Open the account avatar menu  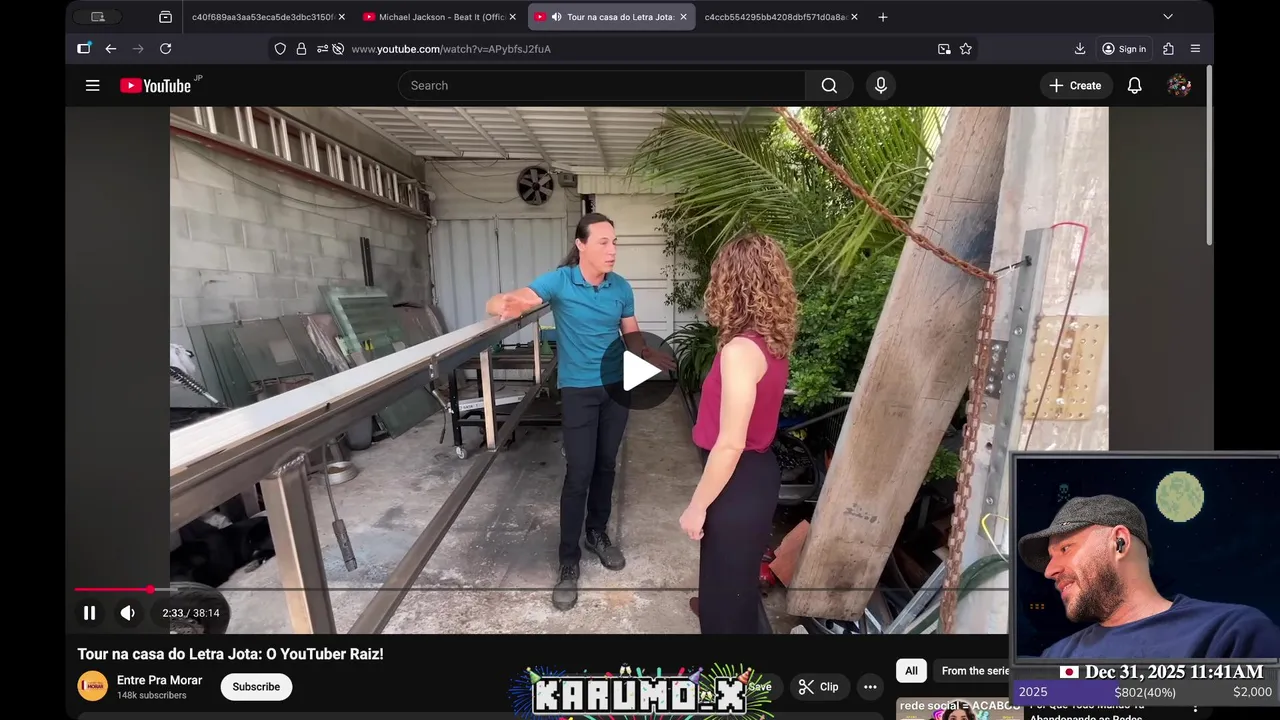coord(1179,86)
